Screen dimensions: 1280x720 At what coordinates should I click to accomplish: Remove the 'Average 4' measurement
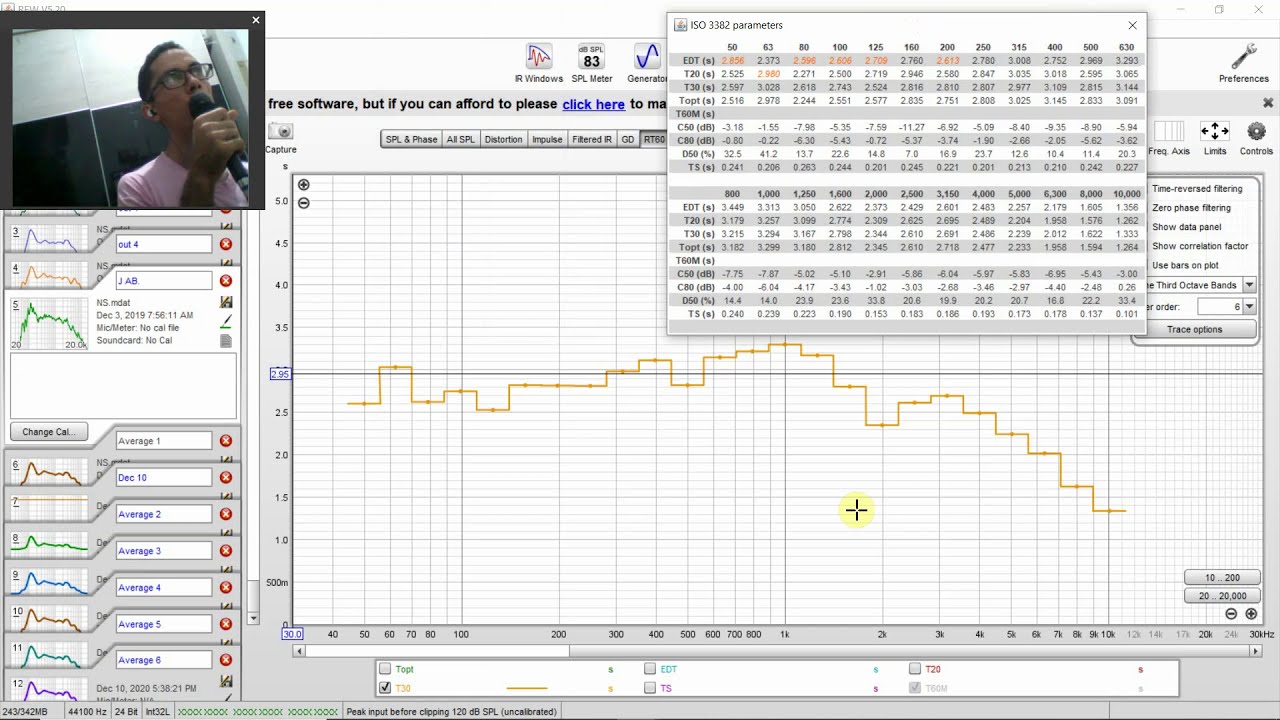(226, 587)
